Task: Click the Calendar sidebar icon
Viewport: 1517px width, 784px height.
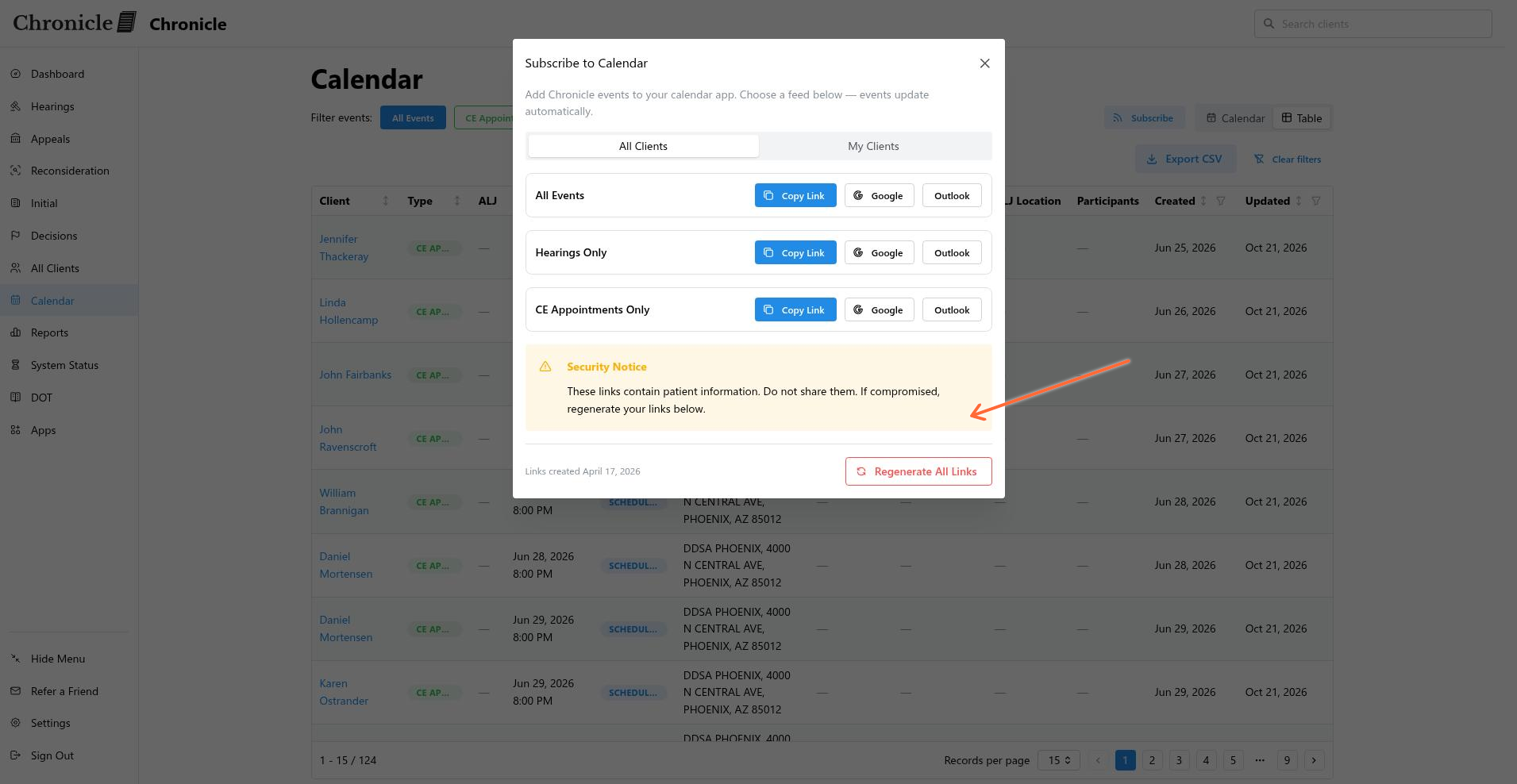Action: [x=15, y=301]
